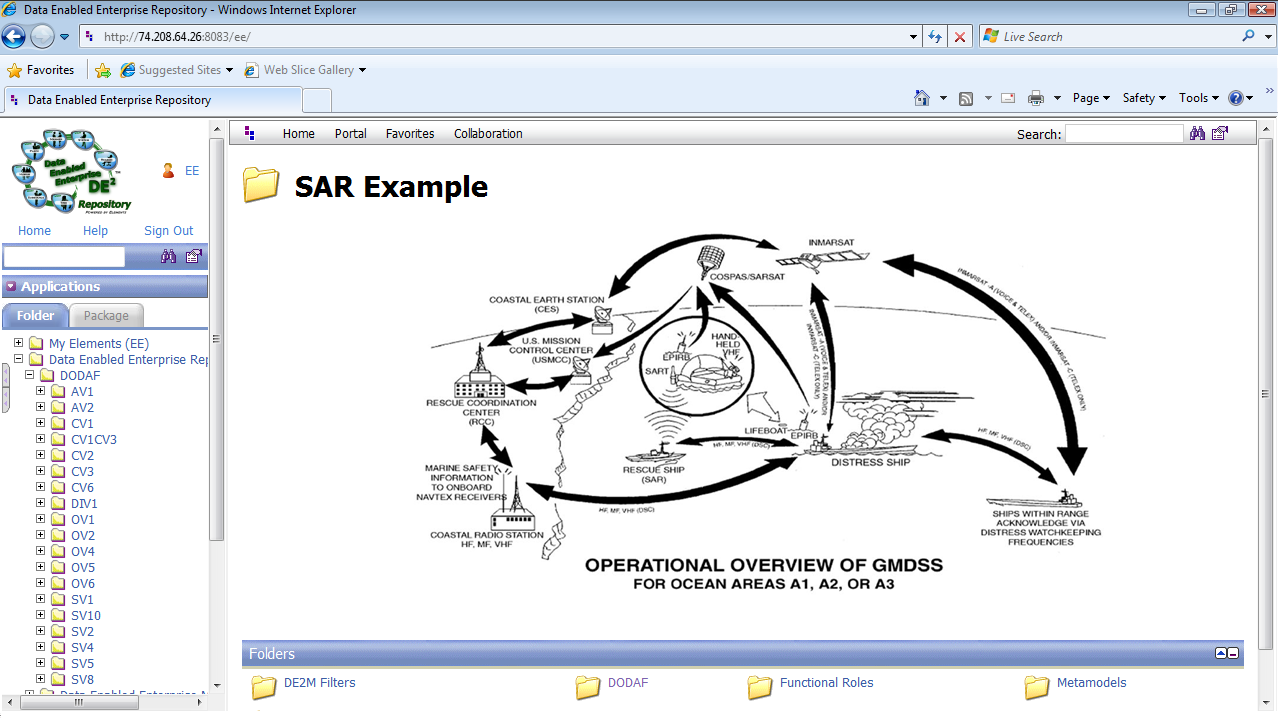Switch to the Package tab
Screen dimensions: 1278x718
click(106, 316)
